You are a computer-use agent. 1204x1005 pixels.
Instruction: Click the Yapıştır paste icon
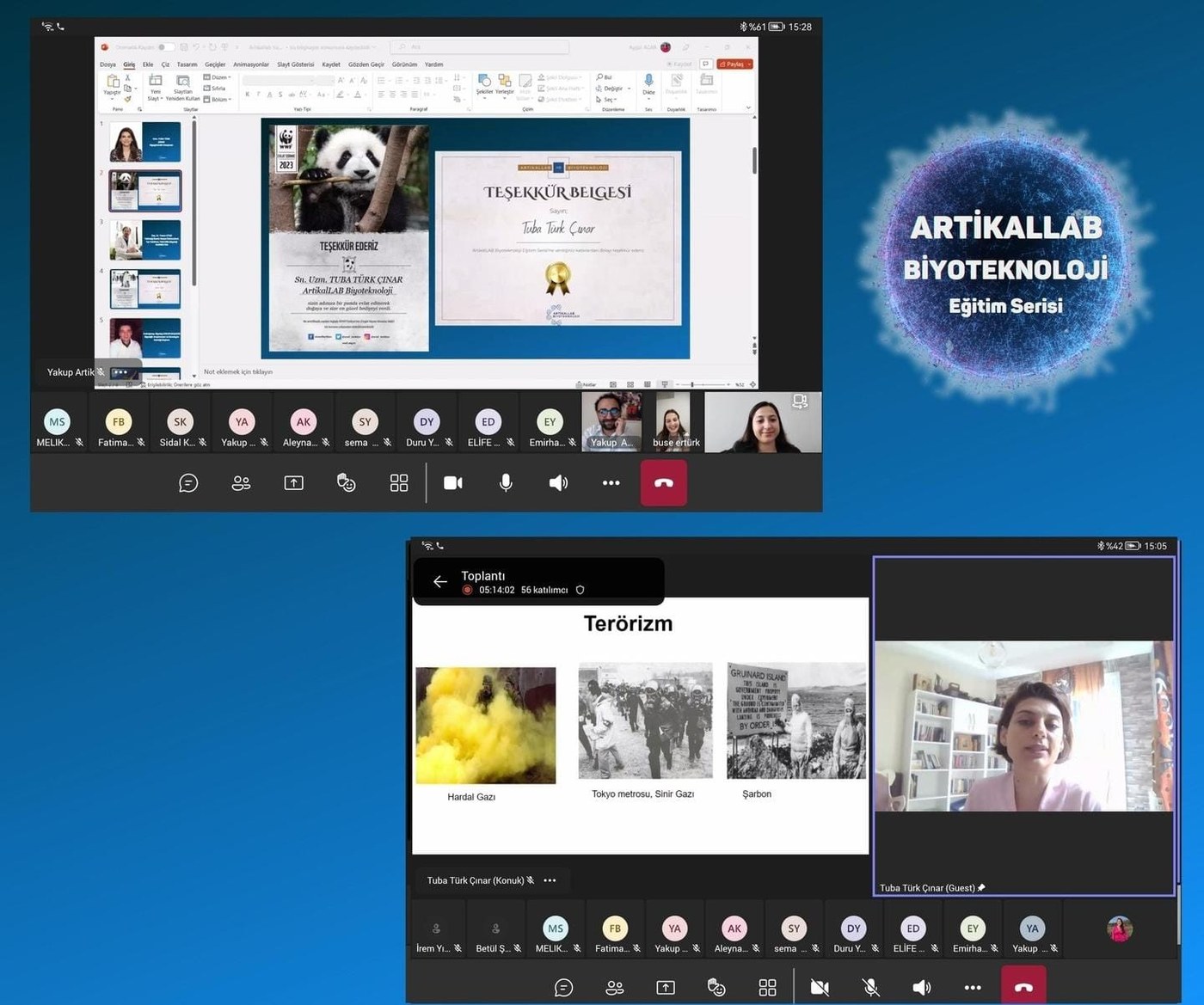click(x=113, y=85)
